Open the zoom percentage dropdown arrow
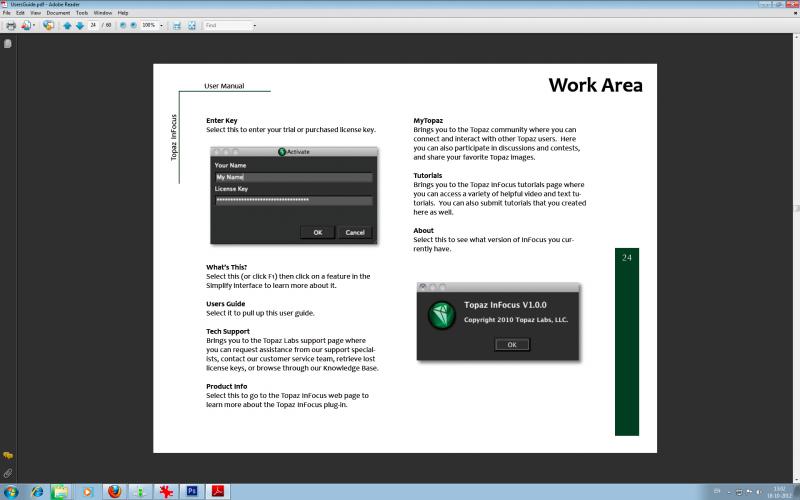The width and height of the screenshot is (800, 500). pos(161,26)
